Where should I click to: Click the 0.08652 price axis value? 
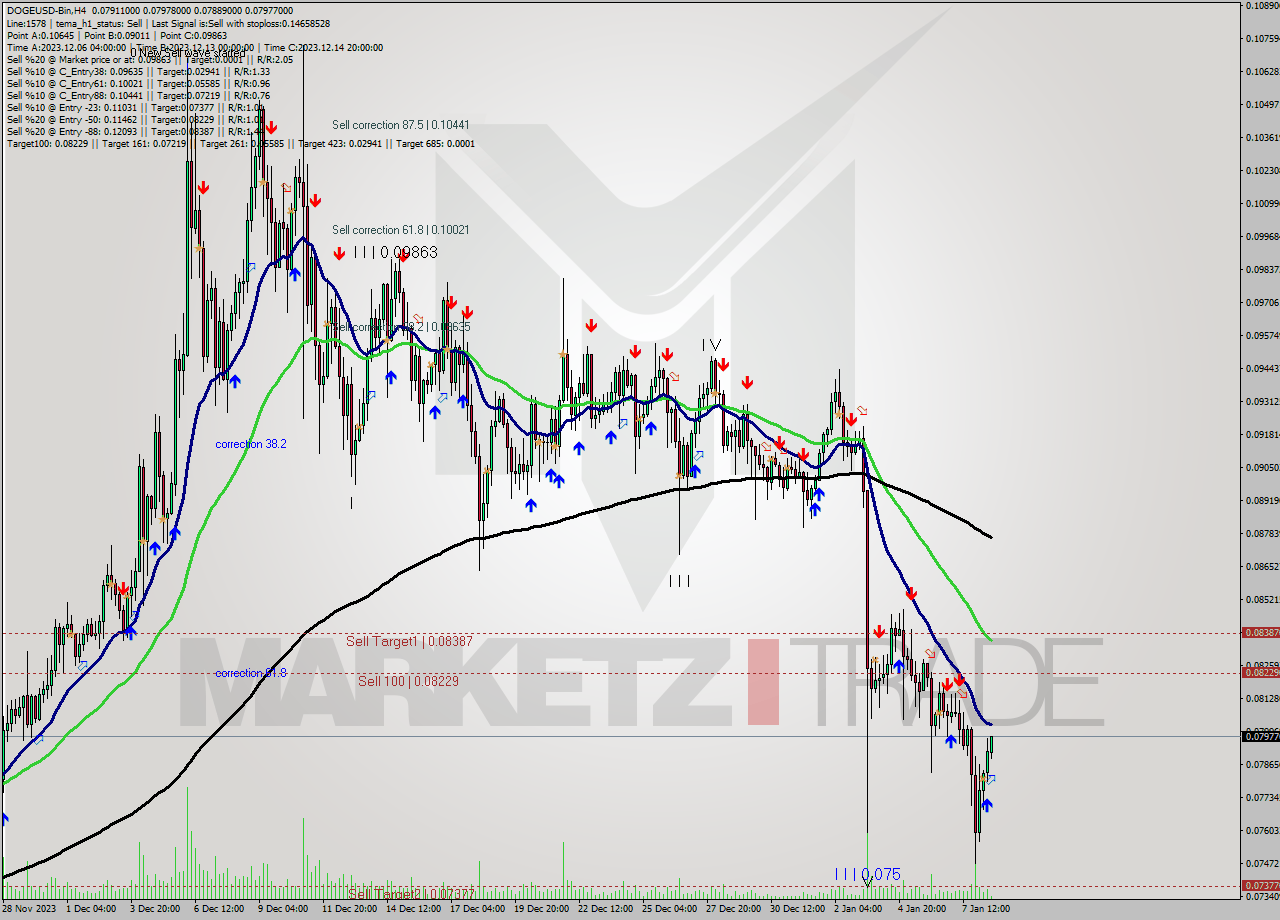click(x=1262, y=566)
